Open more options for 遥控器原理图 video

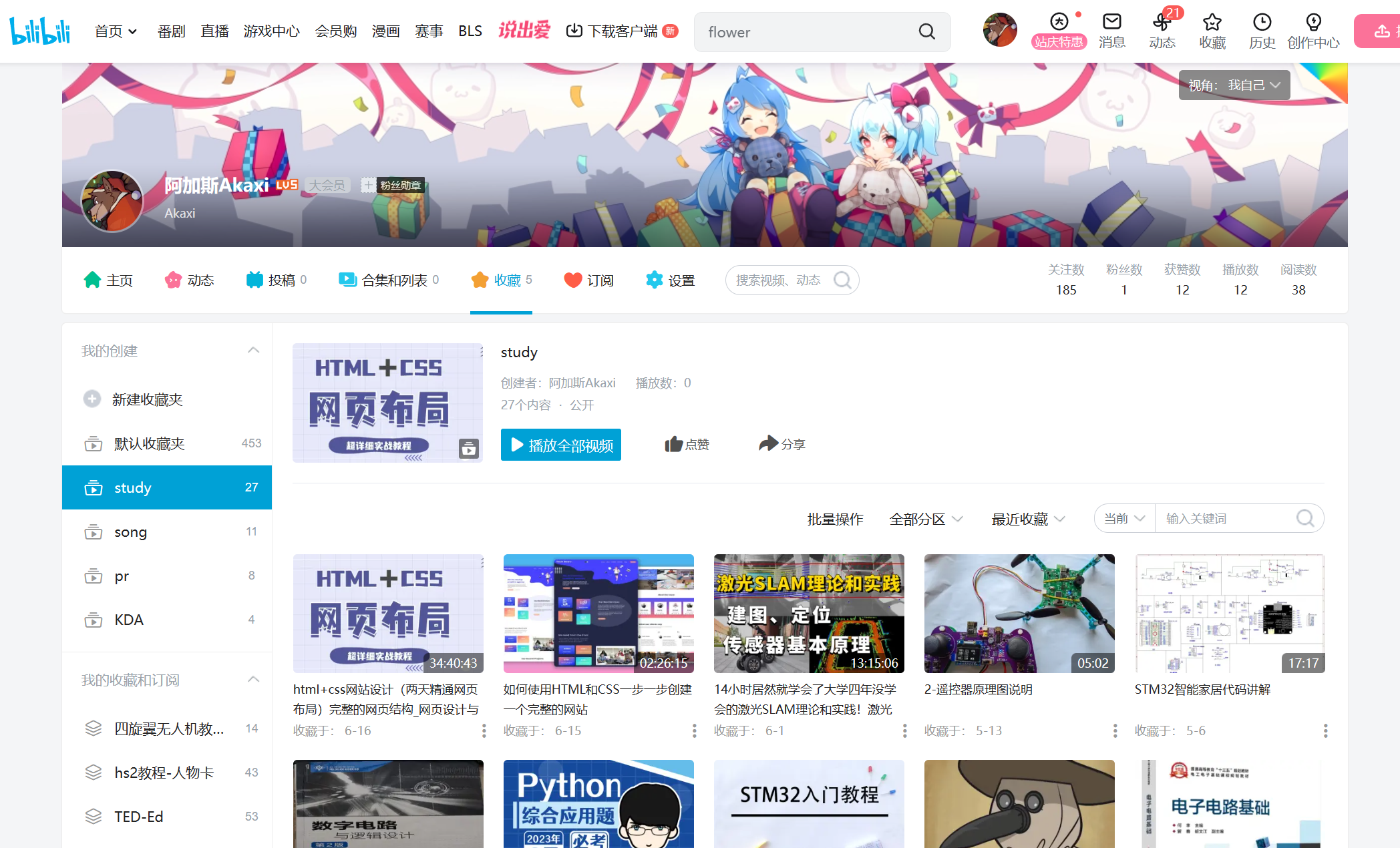[1115, 730]
